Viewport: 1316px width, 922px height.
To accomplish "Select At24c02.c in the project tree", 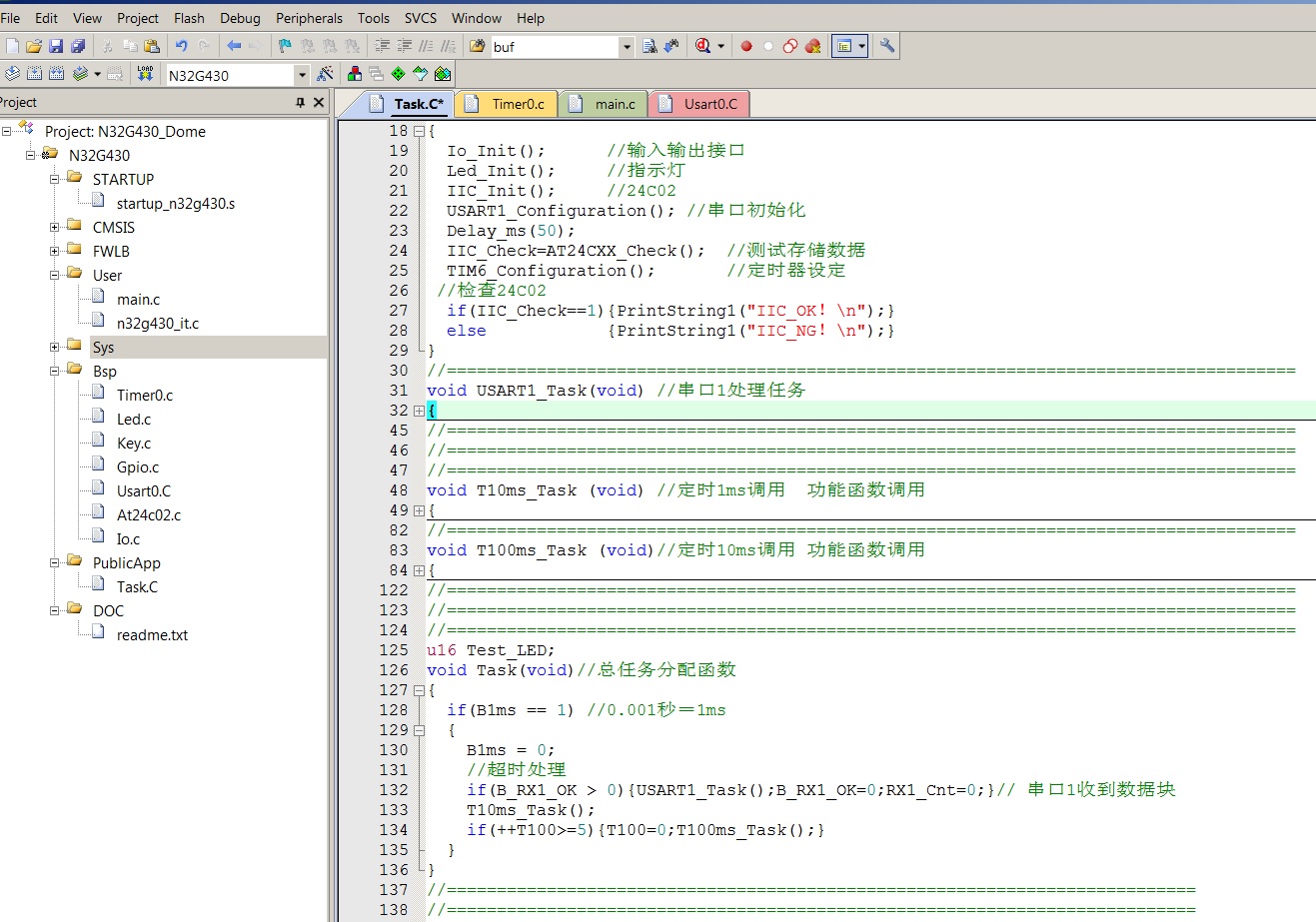I will tap(149, 515).
